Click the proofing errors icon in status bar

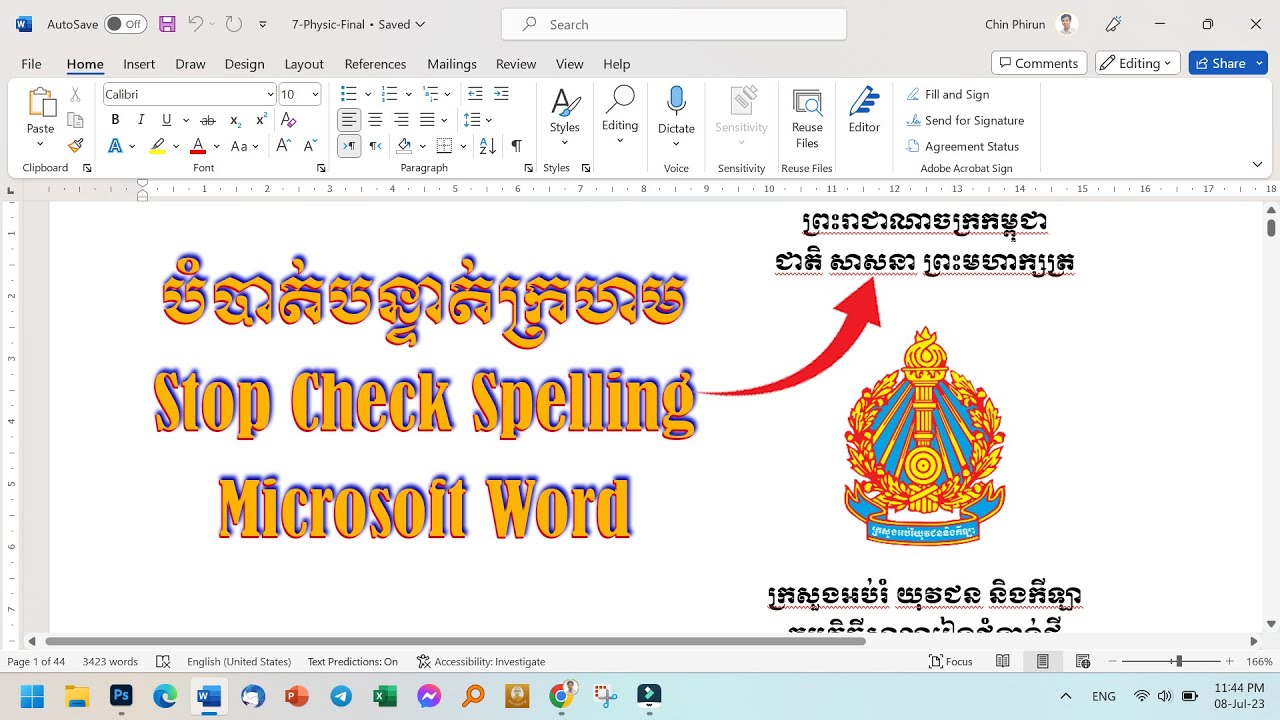coord(163,661)
